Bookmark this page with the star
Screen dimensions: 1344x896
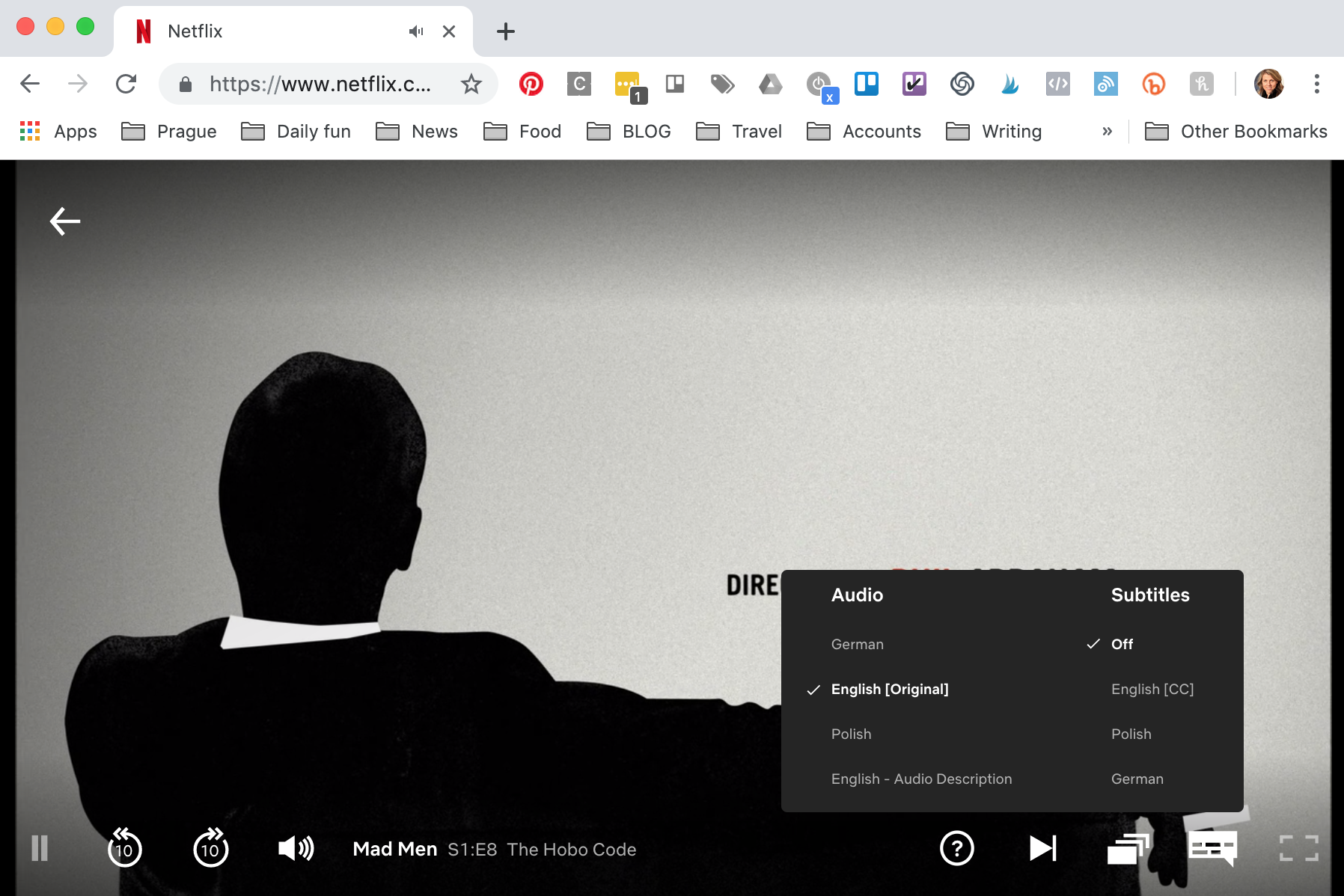click(471, 84)
